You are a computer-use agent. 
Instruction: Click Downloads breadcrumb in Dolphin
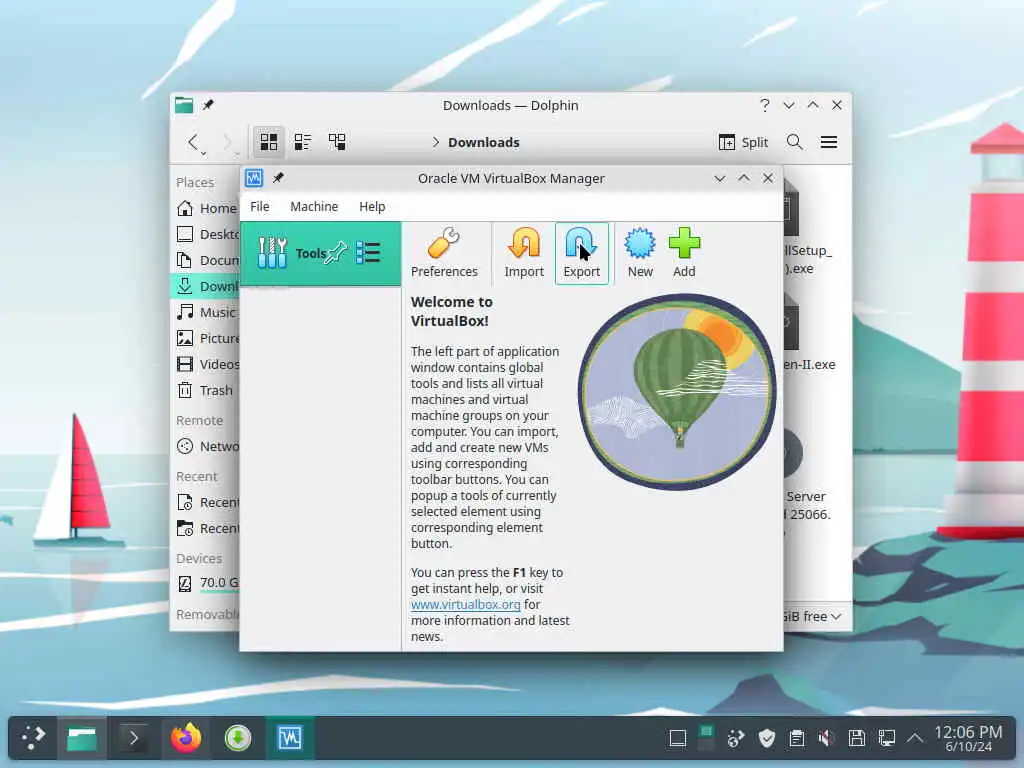(x=484, y=142)
